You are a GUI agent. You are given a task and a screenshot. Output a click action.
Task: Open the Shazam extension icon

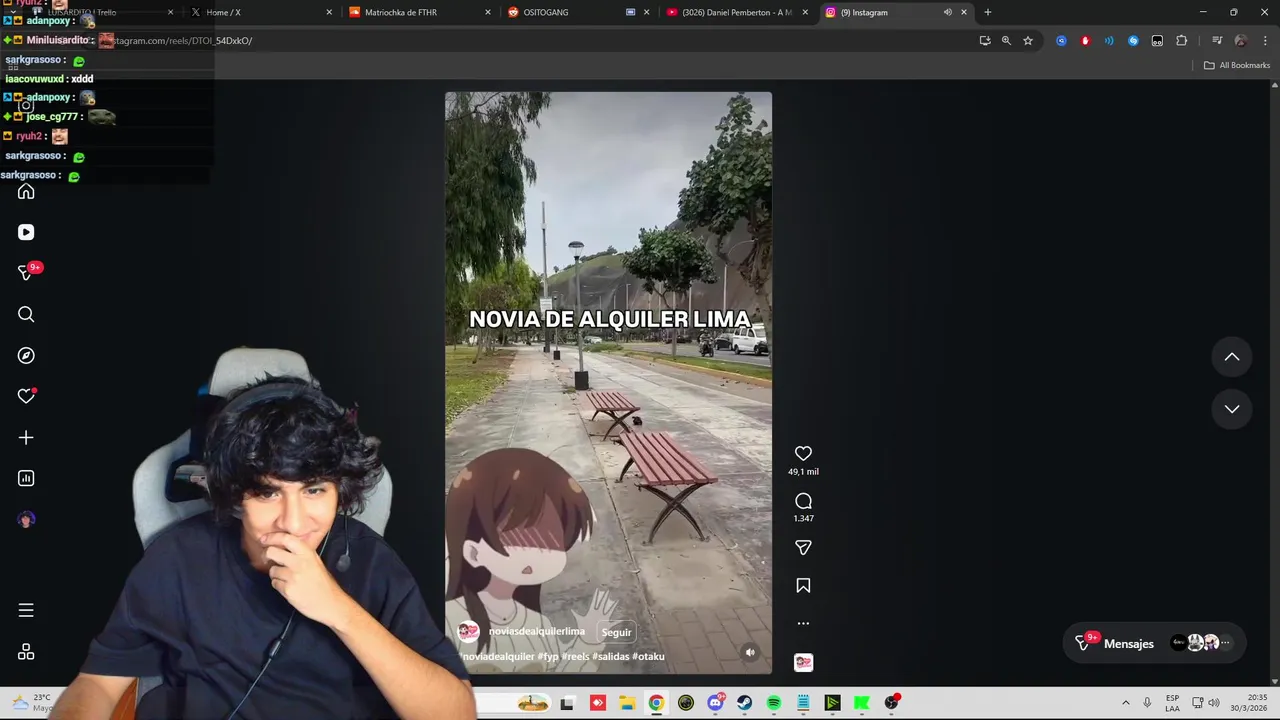(1133, 41)
